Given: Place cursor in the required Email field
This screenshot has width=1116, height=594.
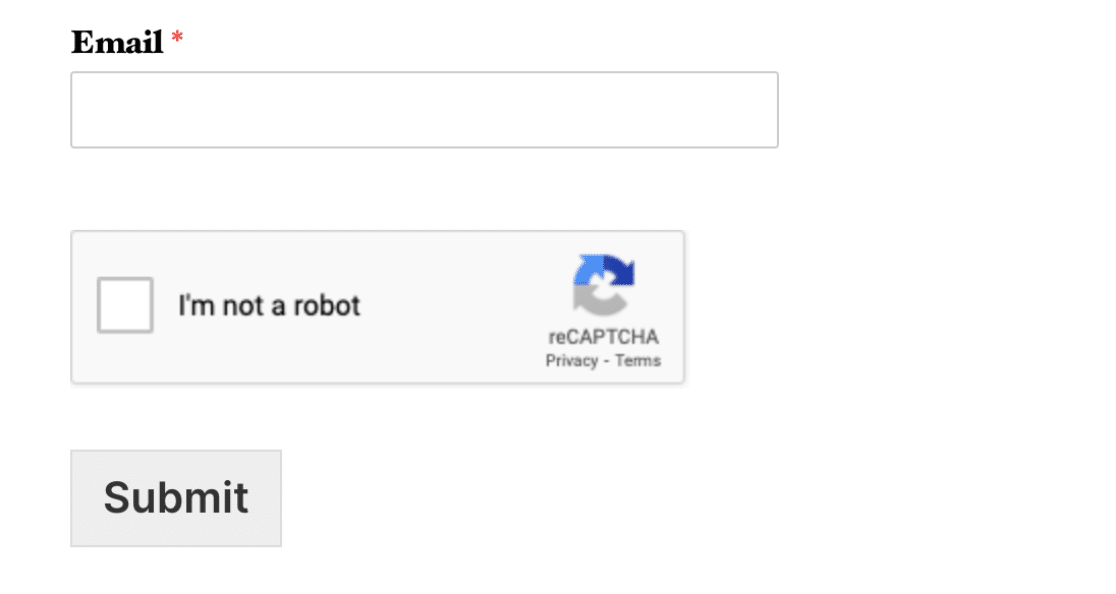Looking at the screenshot, I should pos(424,110).
